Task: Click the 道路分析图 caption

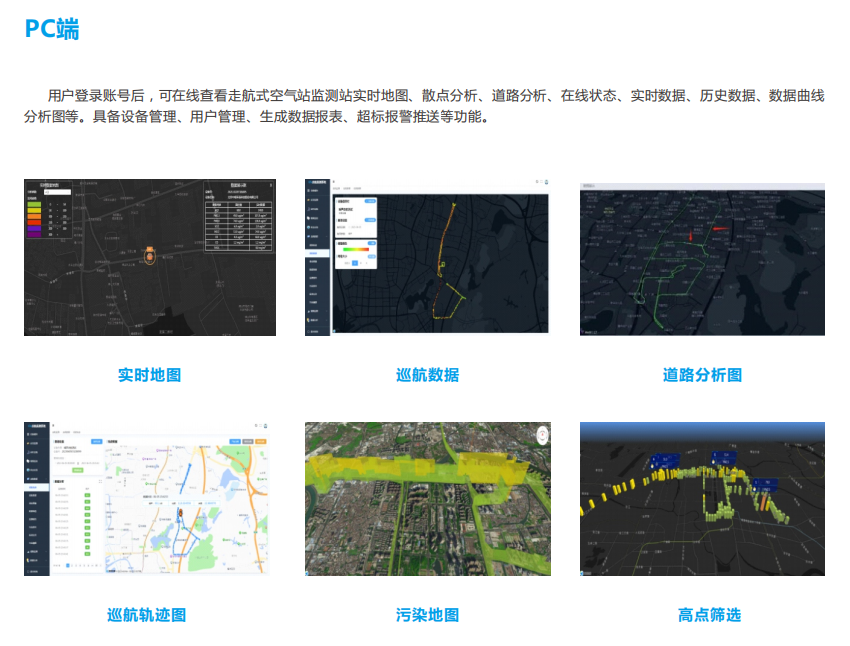Action: click(x=702, y=375)
